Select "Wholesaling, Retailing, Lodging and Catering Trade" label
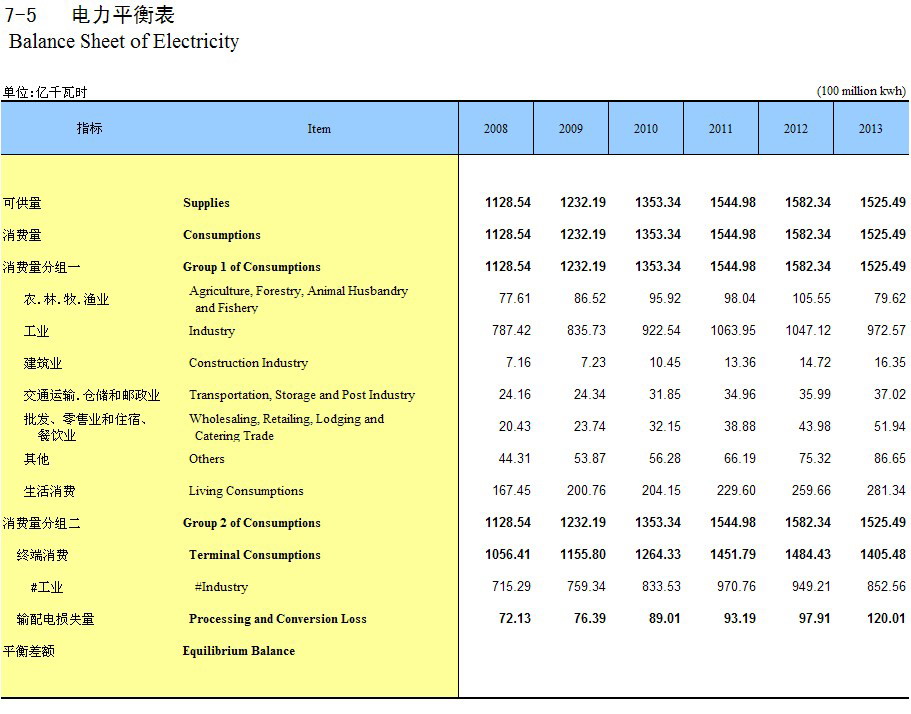 tap(286, 427)
